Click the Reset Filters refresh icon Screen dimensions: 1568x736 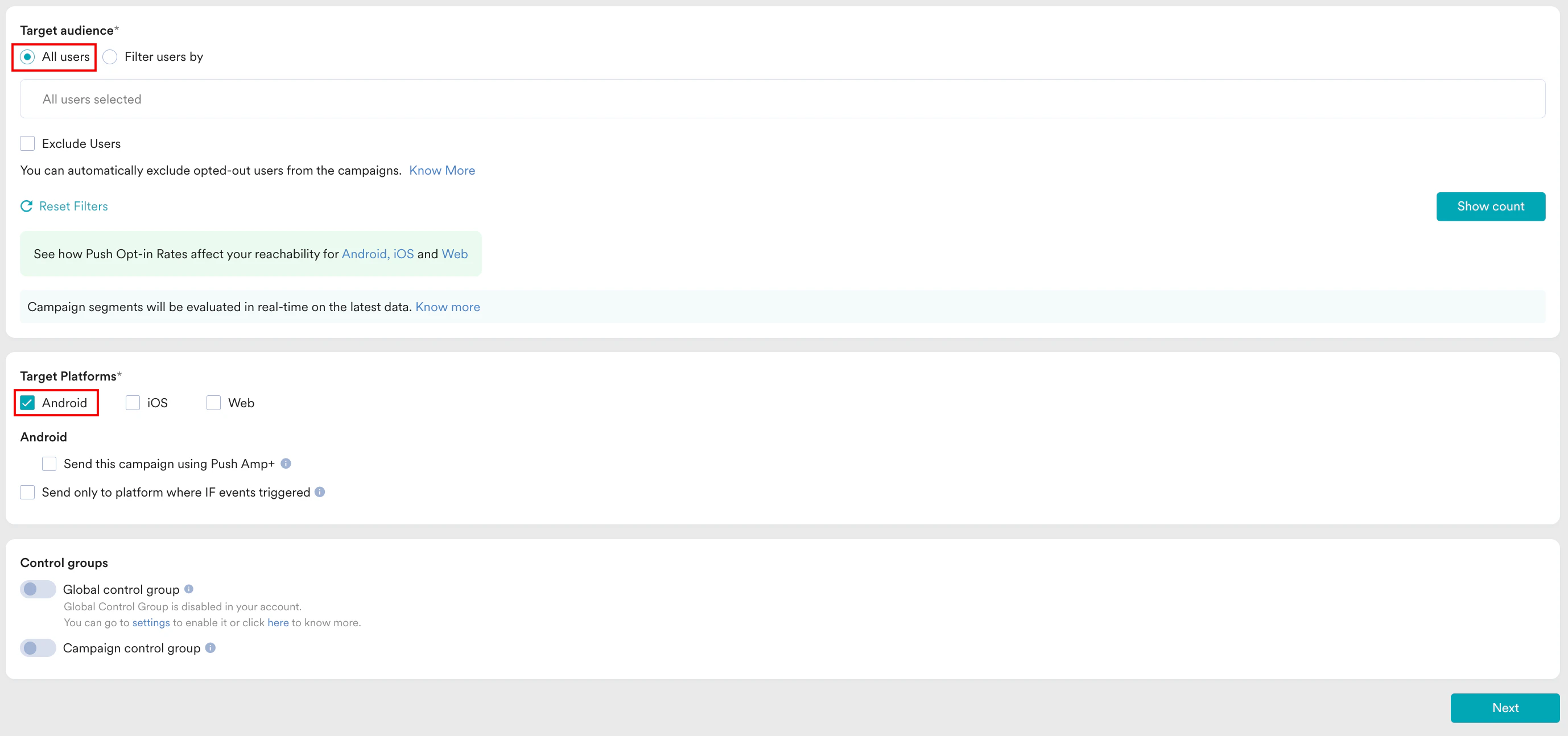(26, 206)
